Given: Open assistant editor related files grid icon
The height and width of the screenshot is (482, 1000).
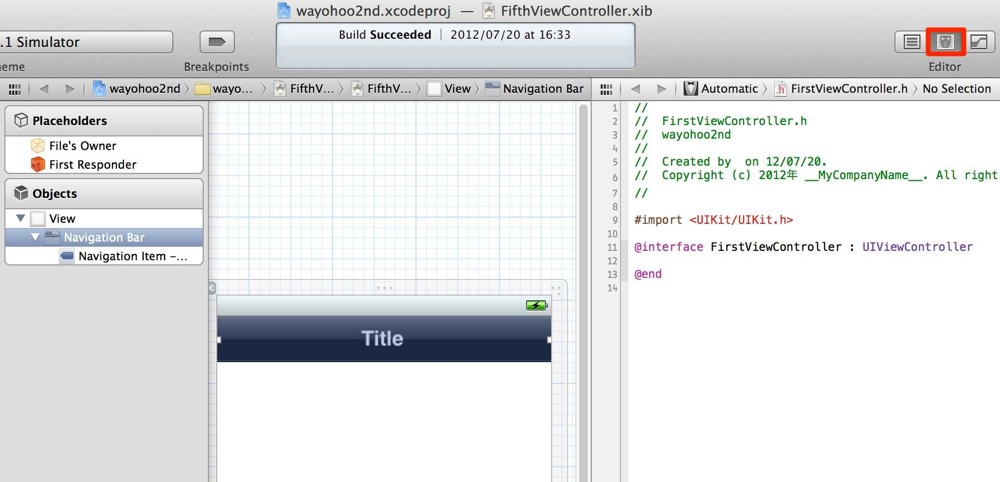Looking at the screenshot, I should [607, 89].
